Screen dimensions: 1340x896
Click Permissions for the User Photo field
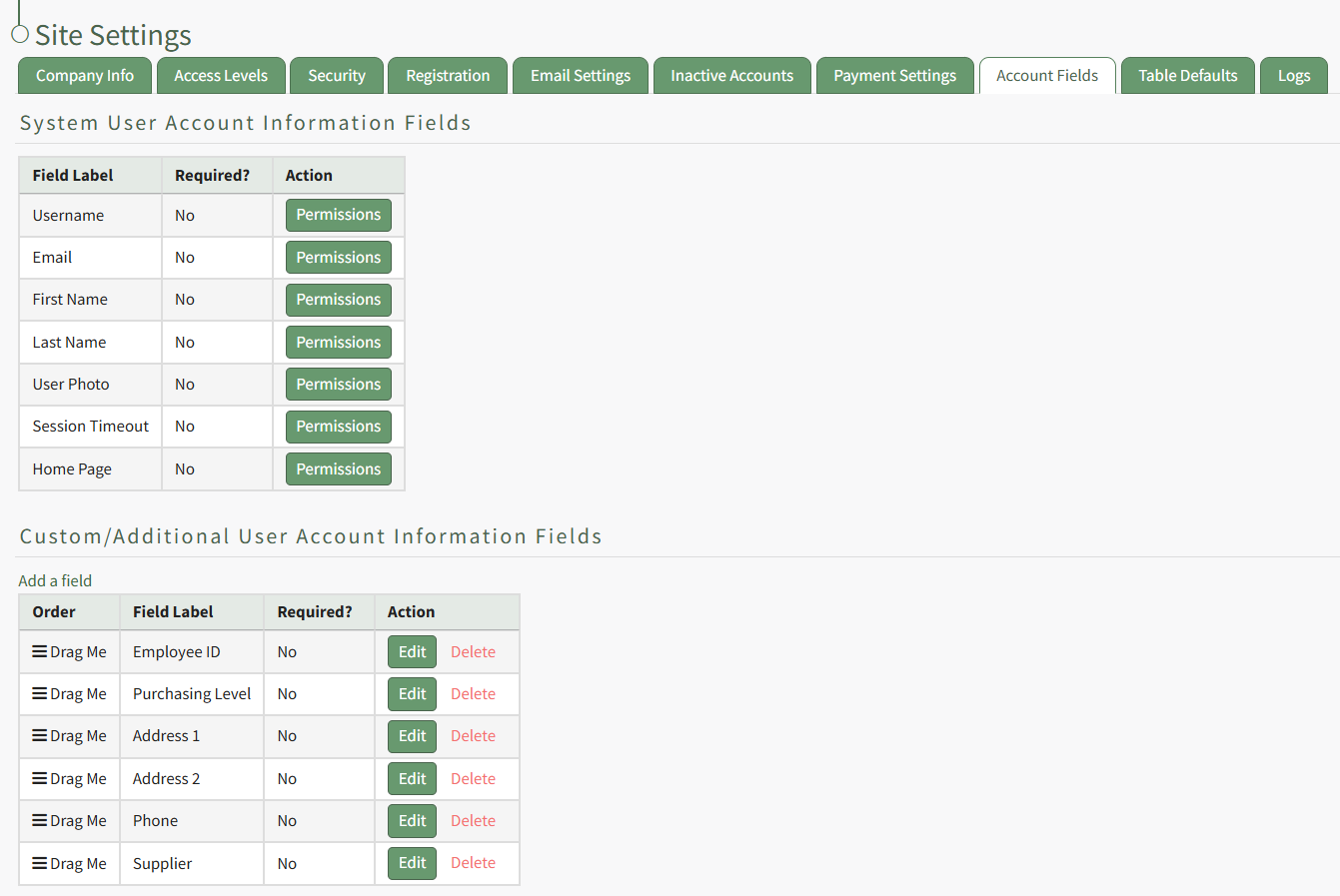338,385
